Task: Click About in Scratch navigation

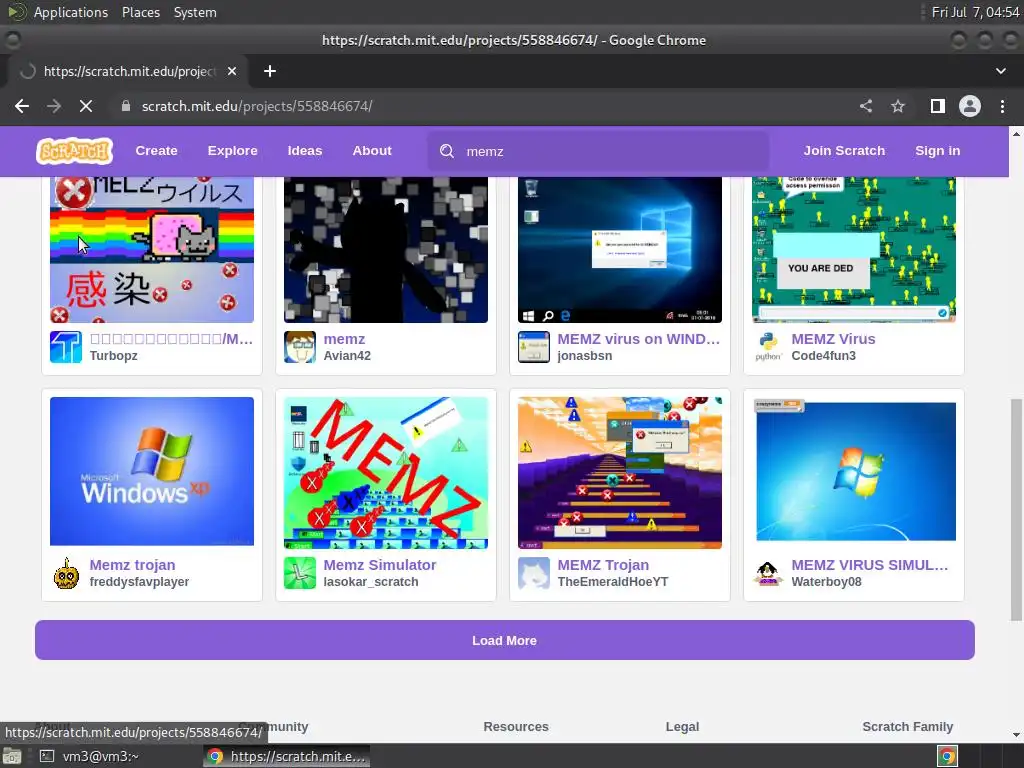Action: coord(372,151)
